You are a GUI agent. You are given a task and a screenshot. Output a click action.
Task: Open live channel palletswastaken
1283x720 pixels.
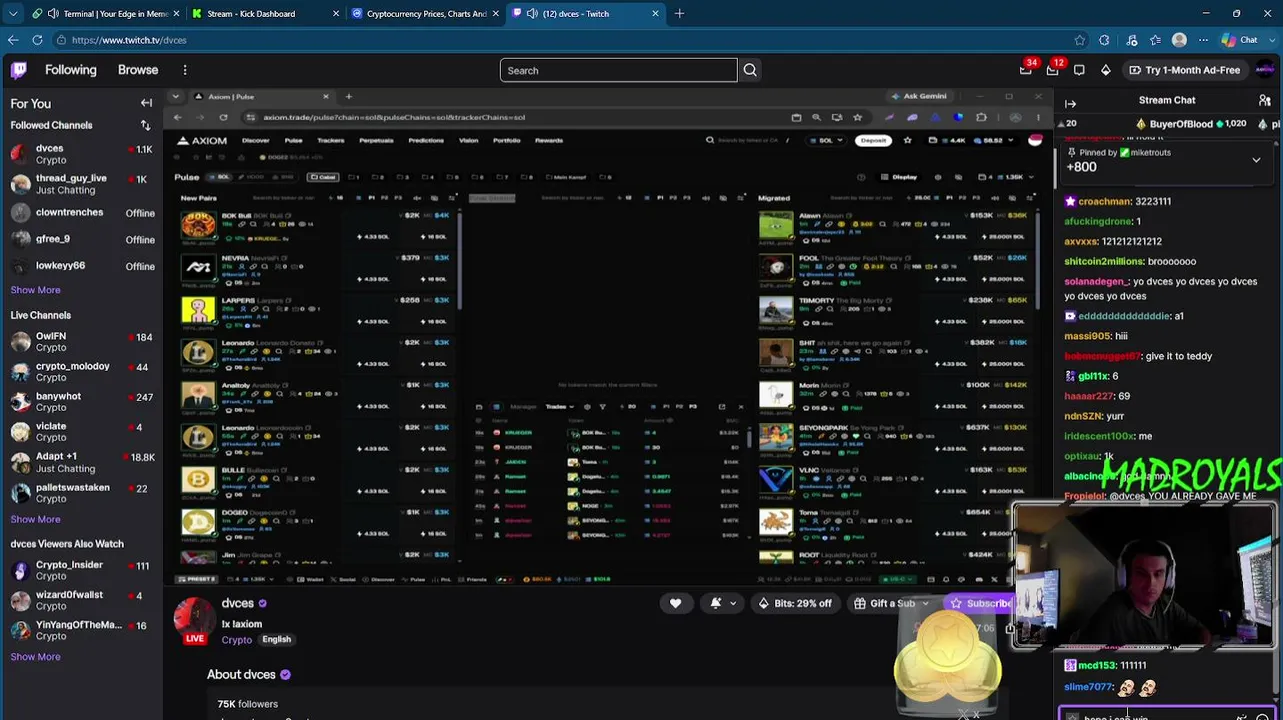click(81, 493)
